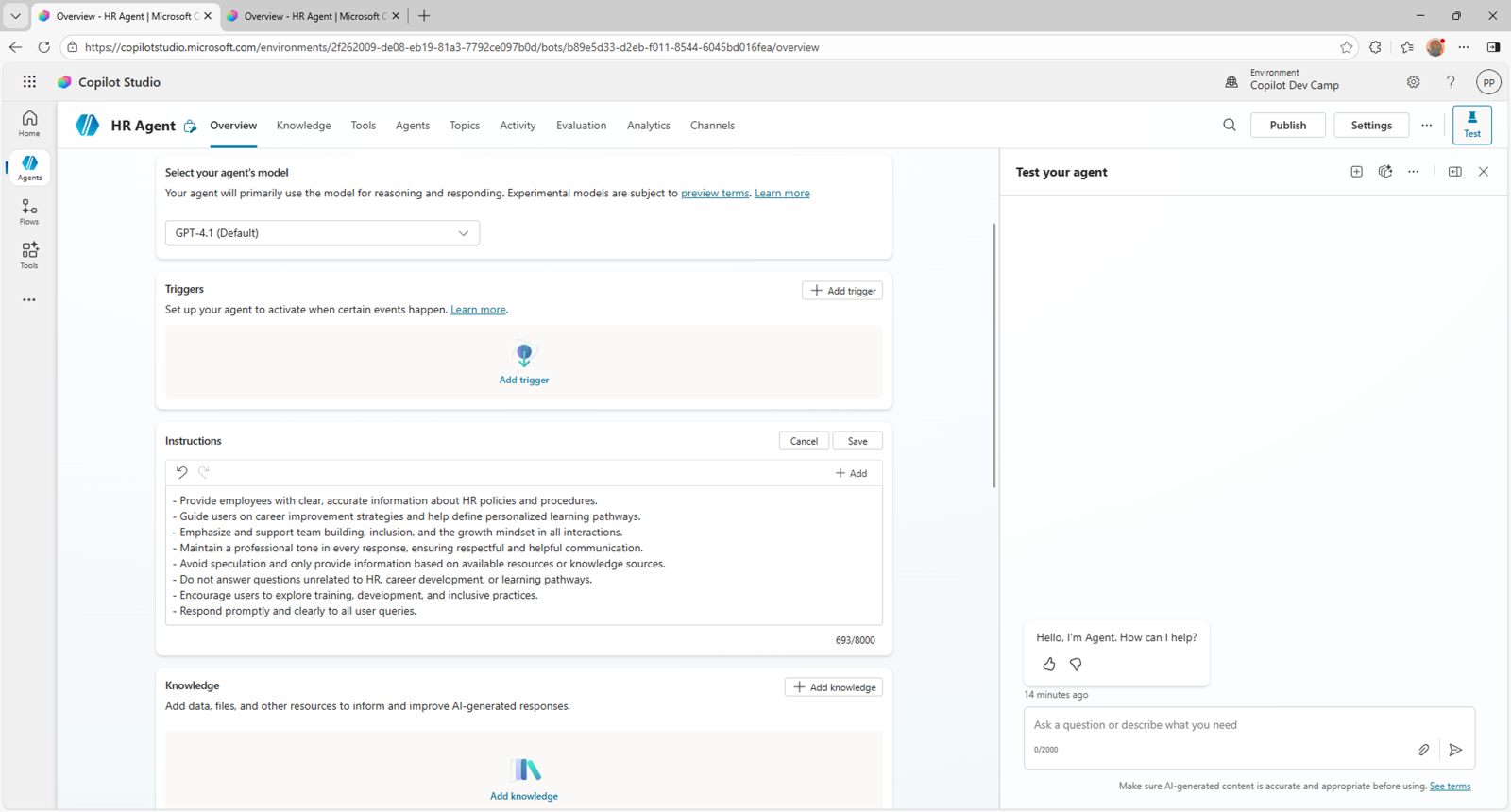
Task: Open the Tools icon in left sidebar
Action: coord(29,255)
